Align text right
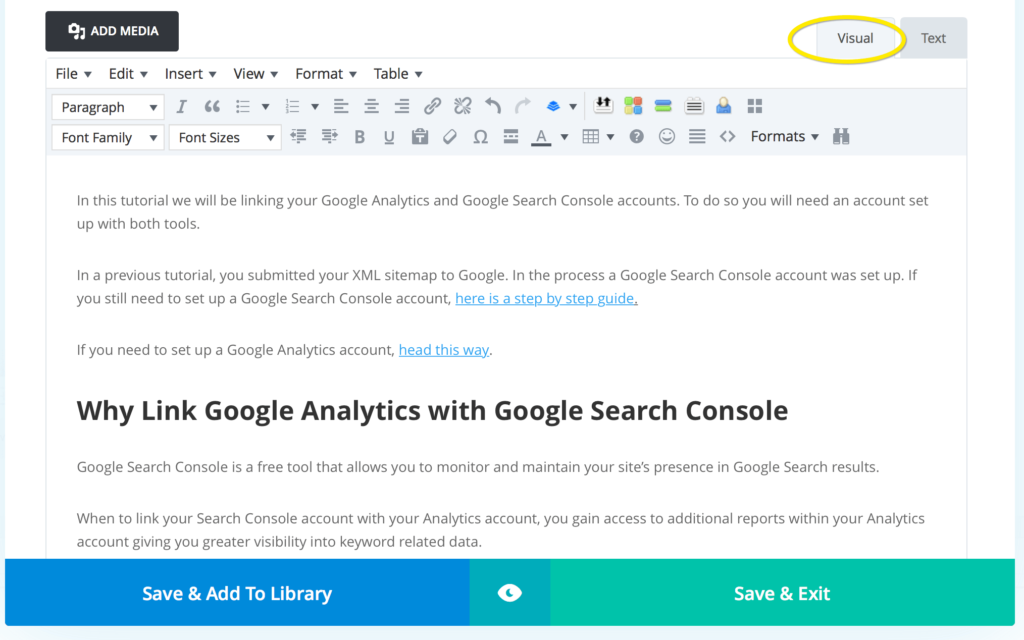Viewport: 1024px width, 640px height. point(402,106)
